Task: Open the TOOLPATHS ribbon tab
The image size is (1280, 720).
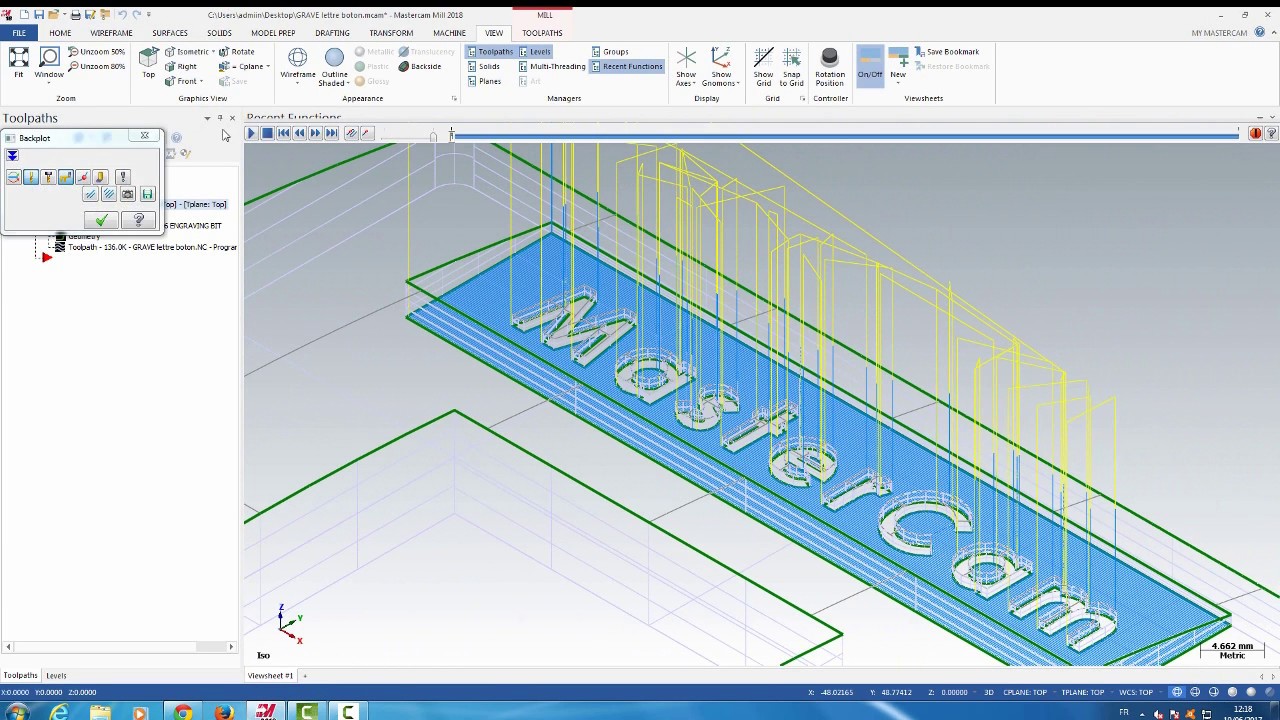Action: [x=542, y=33]
